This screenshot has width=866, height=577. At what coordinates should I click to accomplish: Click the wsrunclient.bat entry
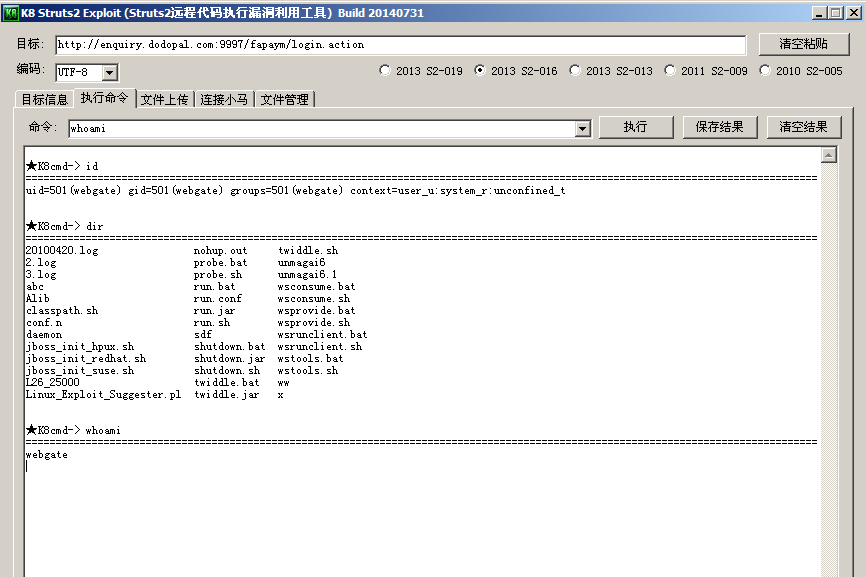point(322,335)
